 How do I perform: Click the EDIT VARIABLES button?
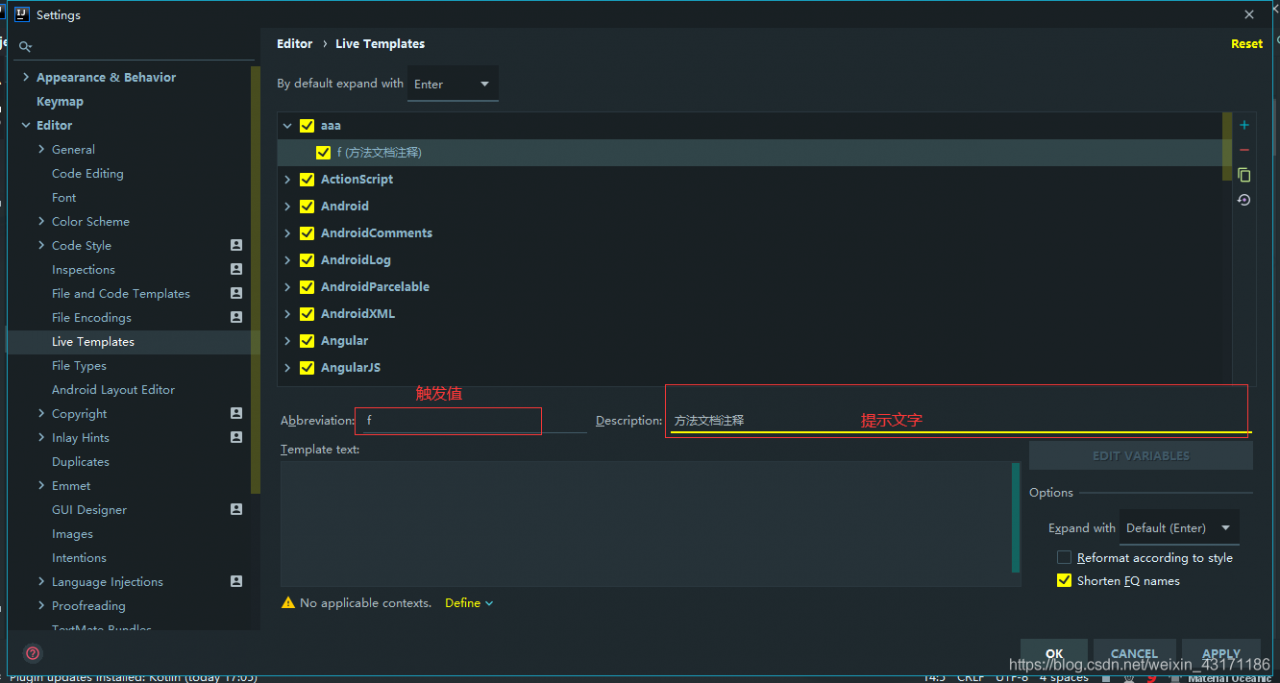(x=1140, y=455)
